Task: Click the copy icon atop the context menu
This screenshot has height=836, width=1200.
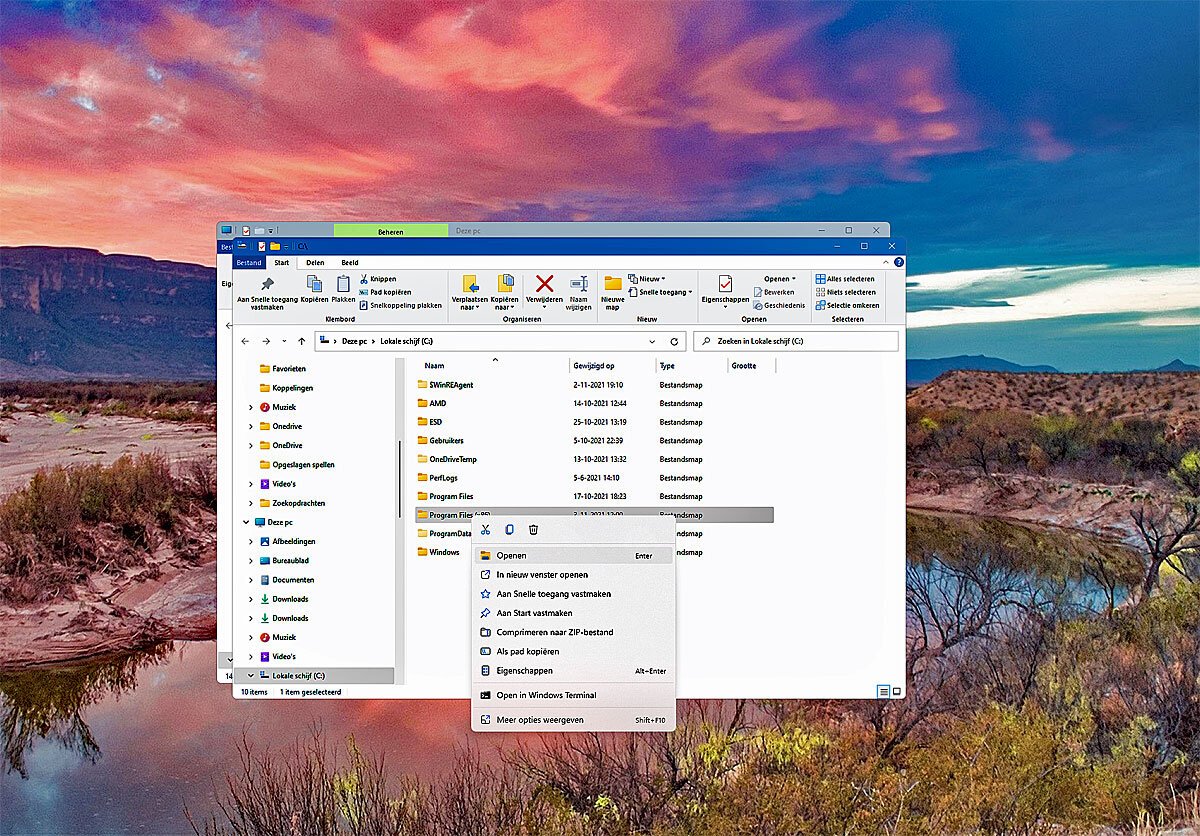Action: 509,530
